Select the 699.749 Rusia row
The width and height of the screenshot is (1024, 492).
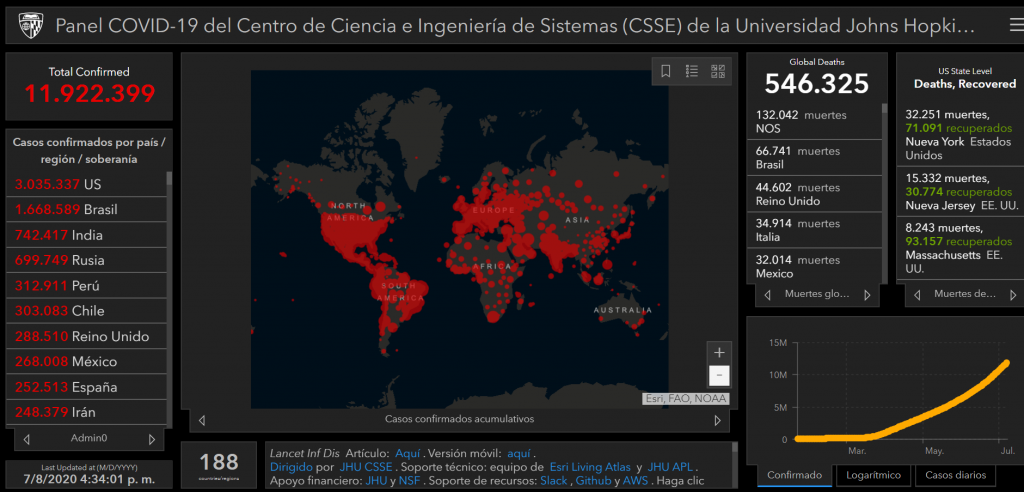pos(86,260)
